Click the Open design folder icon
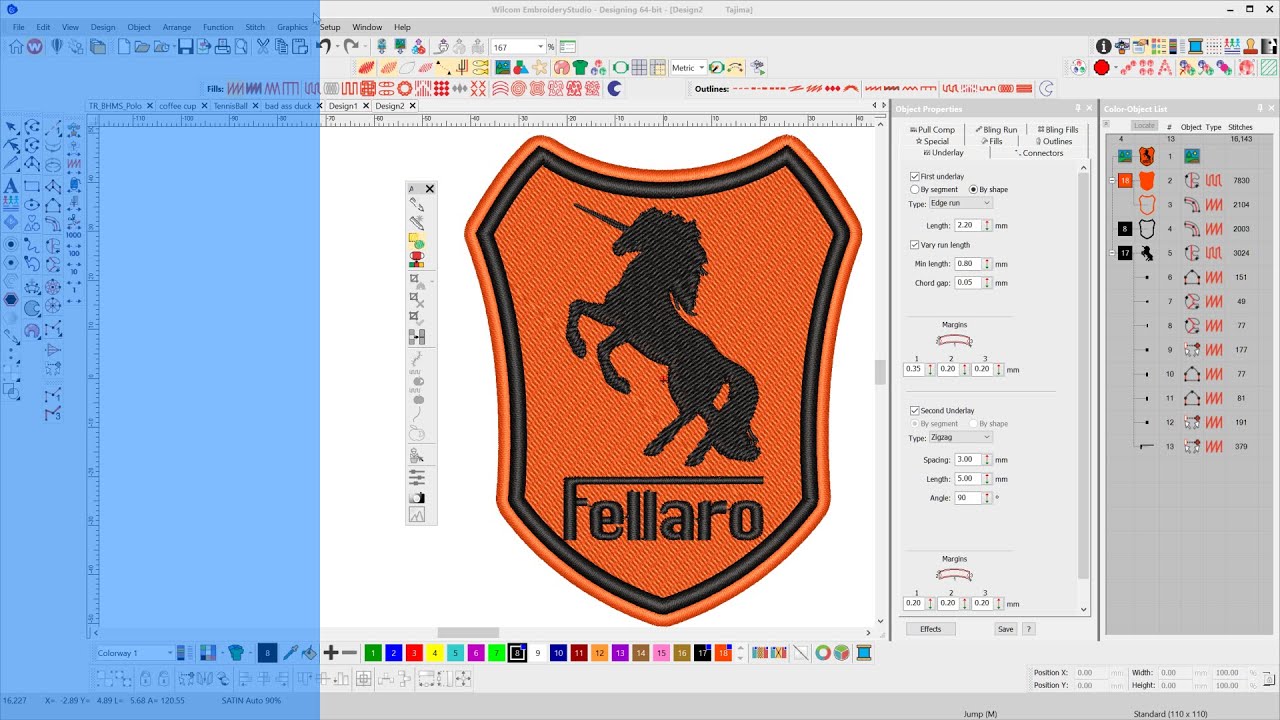The width and height of the screenshot is (1280, 720). click(x=141, y=46)
